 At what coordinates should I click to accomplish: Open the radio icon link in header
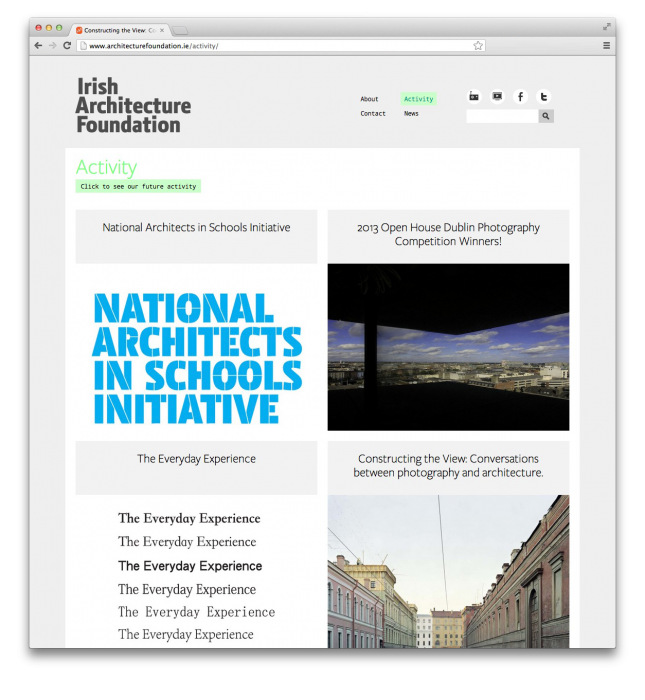(474, 97)
